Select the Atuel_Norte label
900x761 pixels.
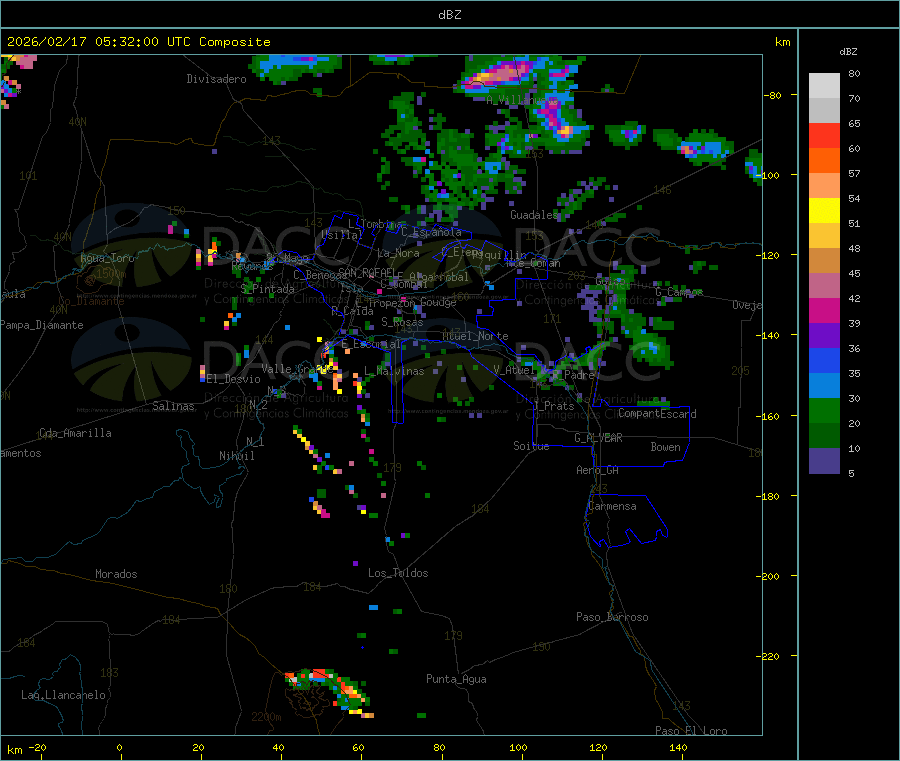click(x=475, y=336)
